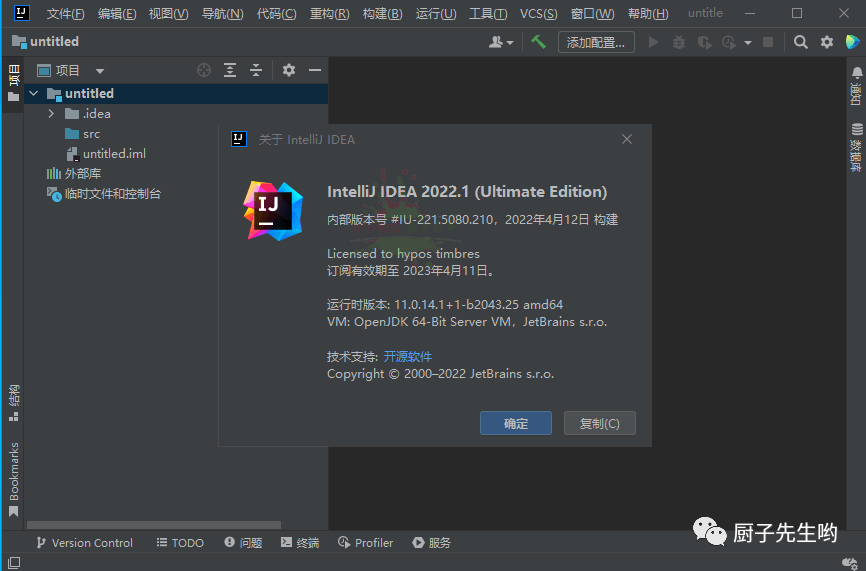Click the status bar icon at bottom-right
The height and width of the screenshot is (571, 866).
(x=849, y=563)
